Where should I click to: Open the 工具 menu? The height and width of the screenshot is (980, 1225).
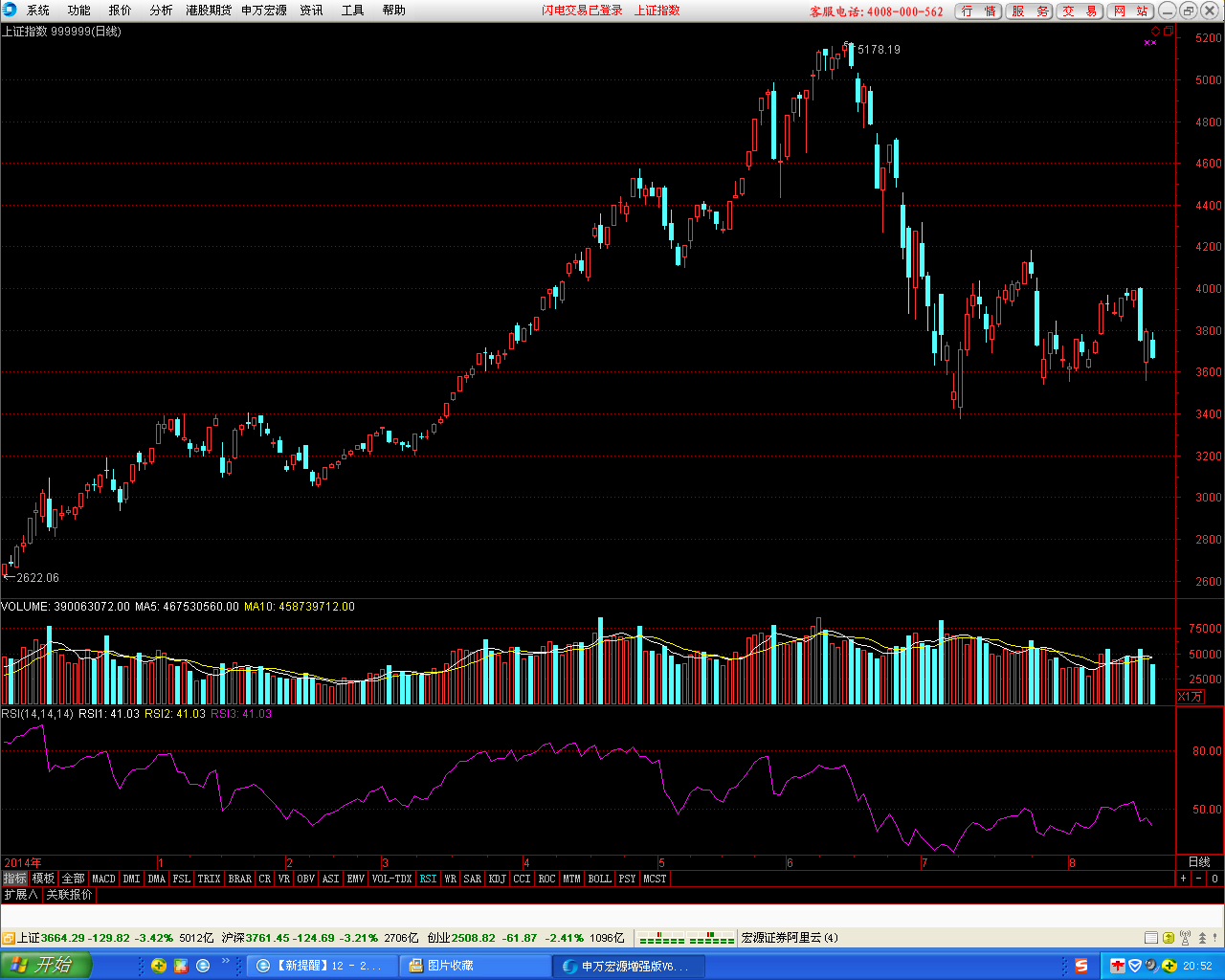tap(353, 11)
